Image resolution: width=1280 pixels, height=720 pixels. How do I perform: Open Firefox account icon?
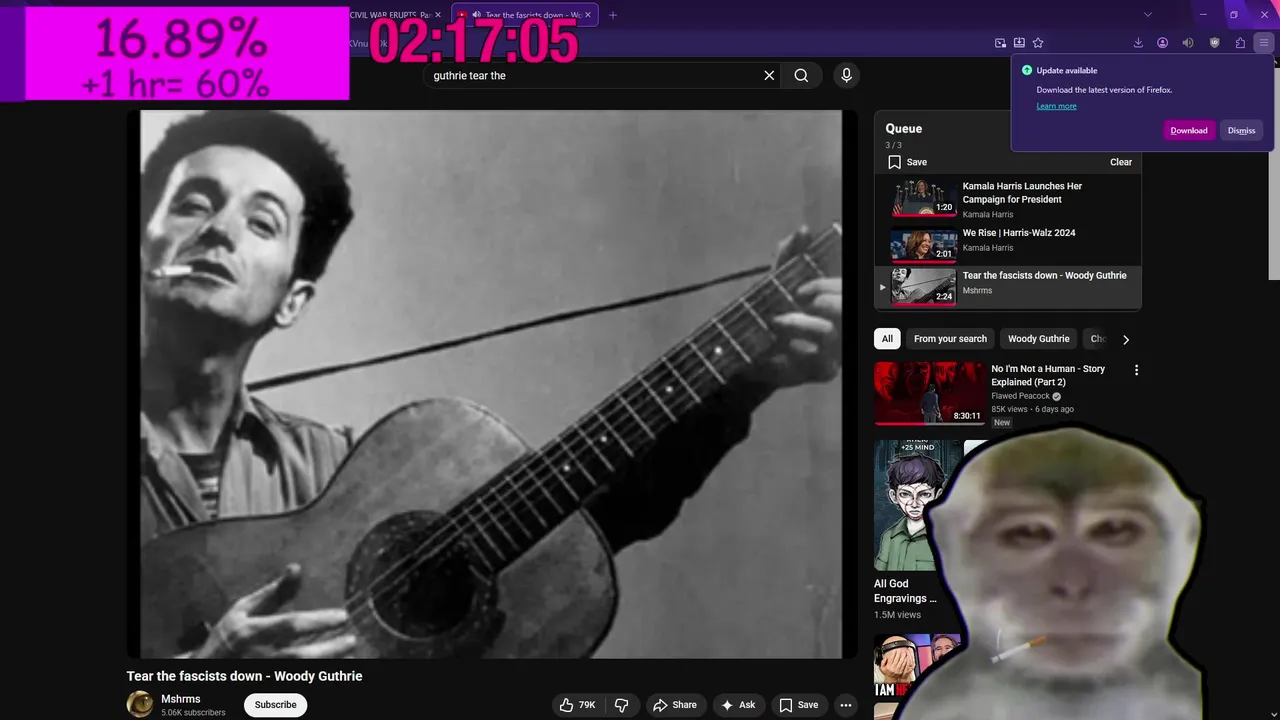tap(1163, 43)
